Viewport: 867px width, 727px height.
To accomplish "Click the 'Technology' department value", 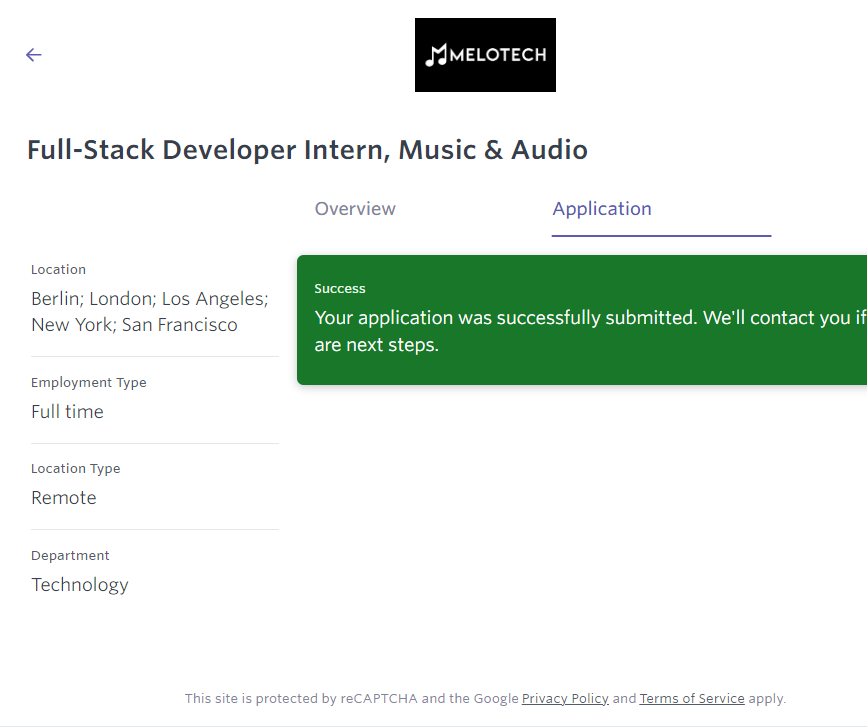I will (x=80, y=585).
